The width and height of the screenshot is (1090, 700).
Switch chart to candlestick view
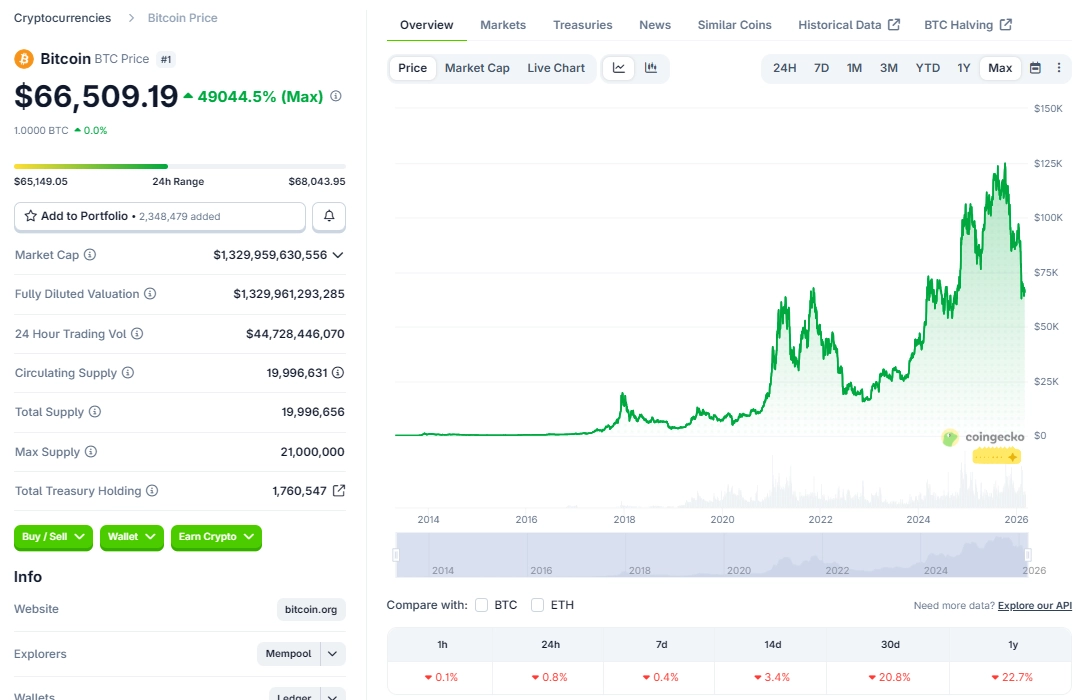tap(650, 68)
